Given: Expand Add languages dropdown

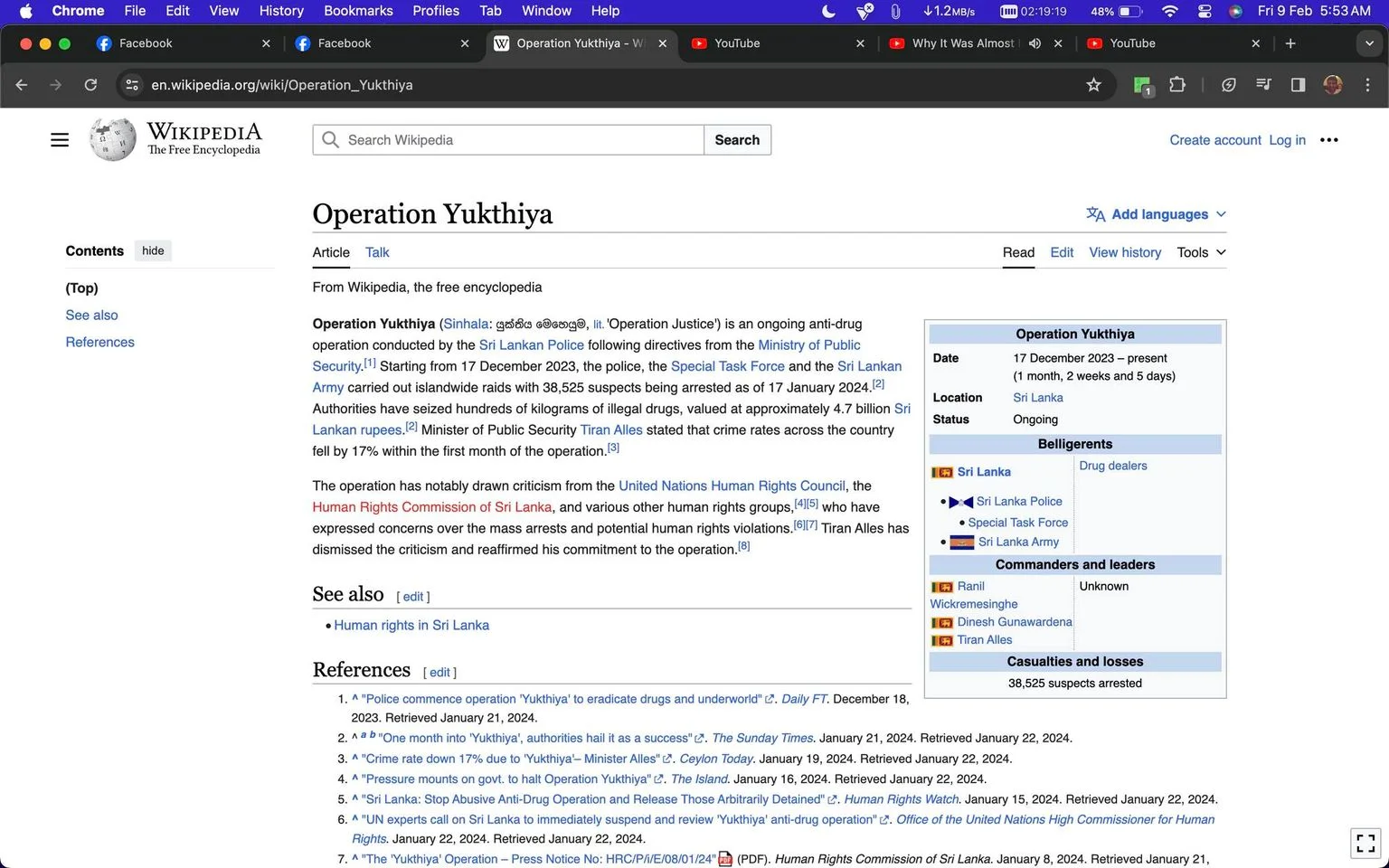Looking at the screenshot, I should [1156, 214].
